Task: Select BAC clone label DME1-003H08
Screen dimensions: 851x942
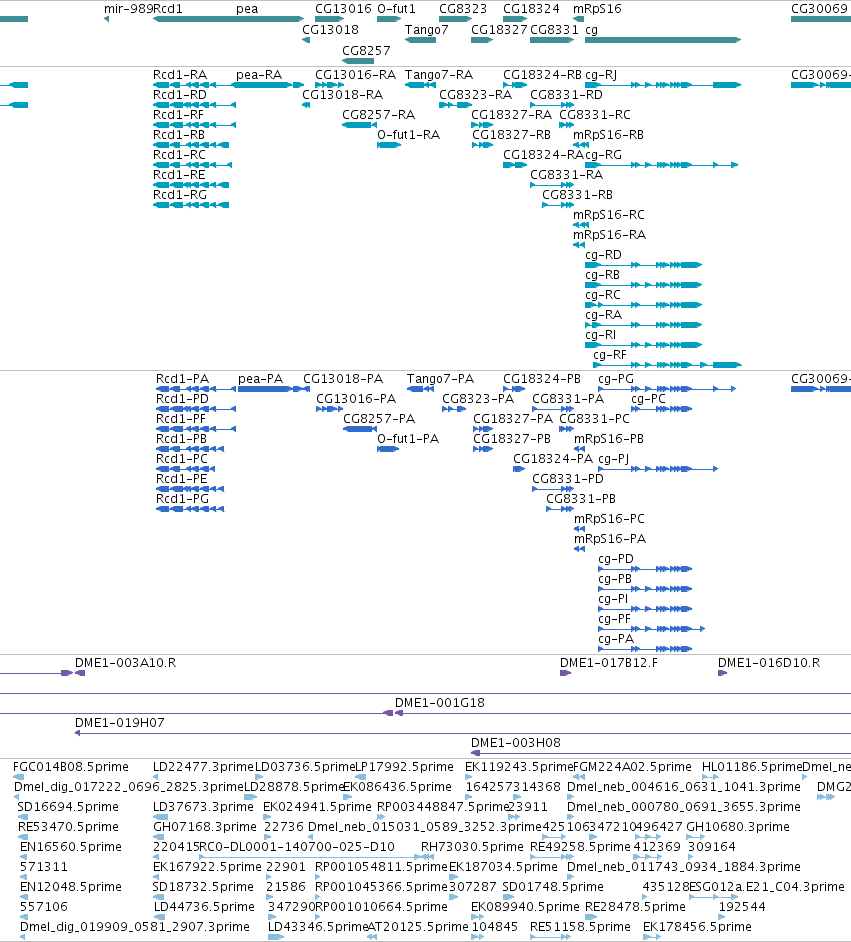Action: (x=516, y=743)
